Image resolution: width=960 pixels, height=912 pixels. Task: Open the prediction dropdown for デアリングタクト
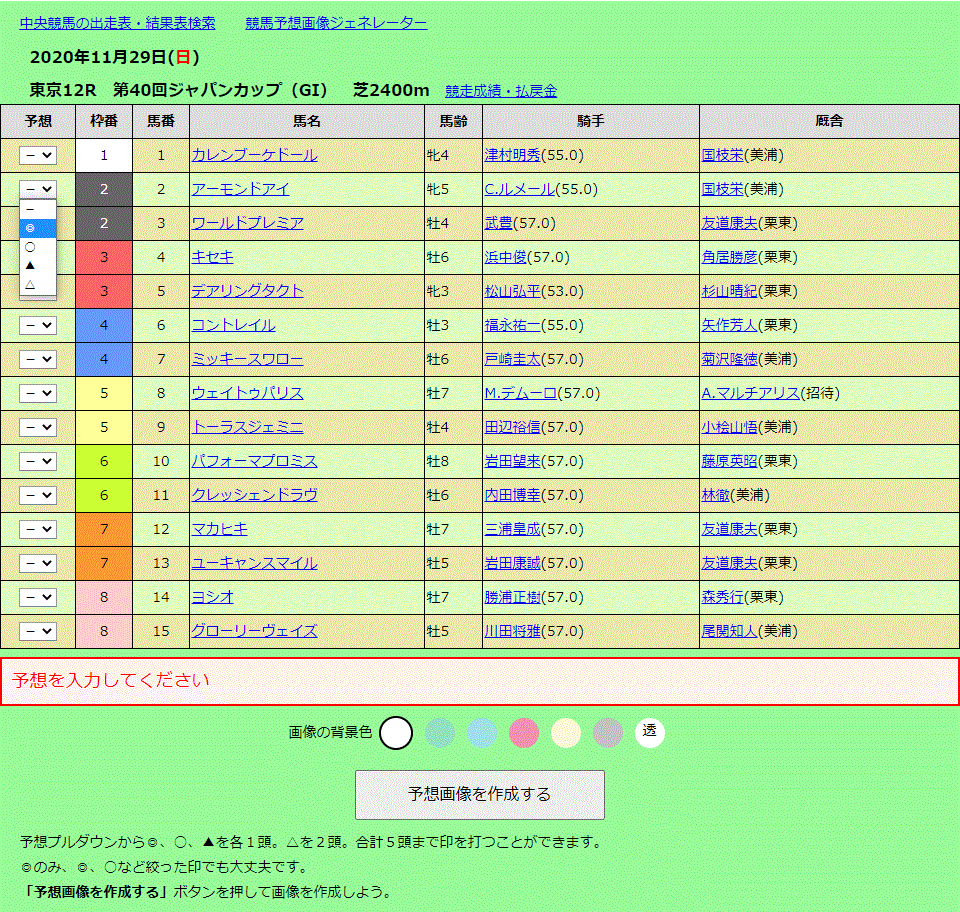click(x=38, y=290)
